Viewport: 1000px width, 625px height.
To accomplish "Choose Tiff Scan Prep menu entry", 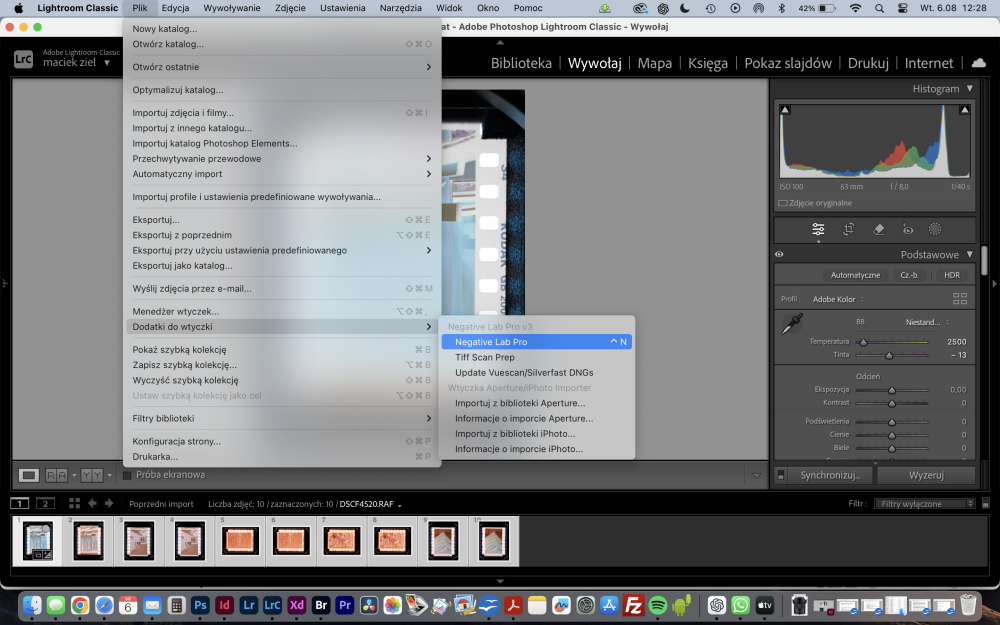I will tap(537, 357).
